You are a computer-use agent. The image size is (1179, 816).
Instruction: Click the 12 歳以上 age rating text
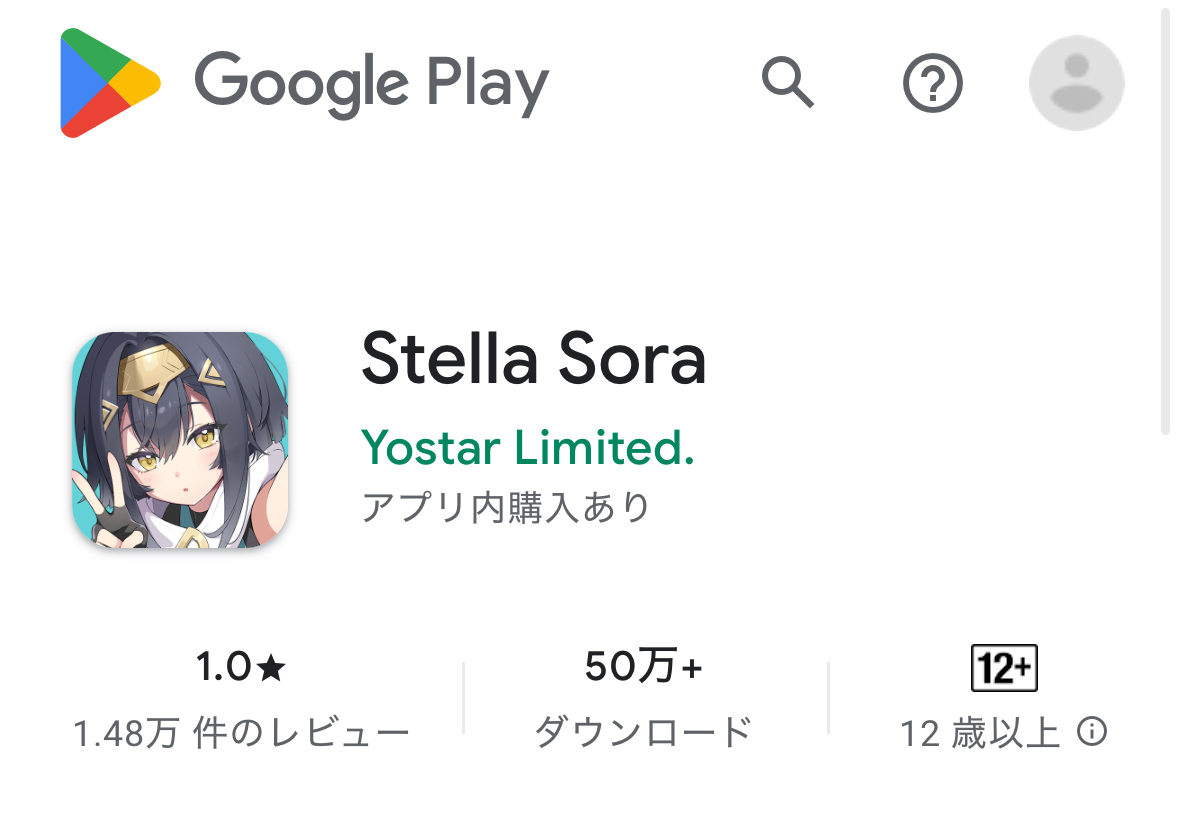point(979,734)
